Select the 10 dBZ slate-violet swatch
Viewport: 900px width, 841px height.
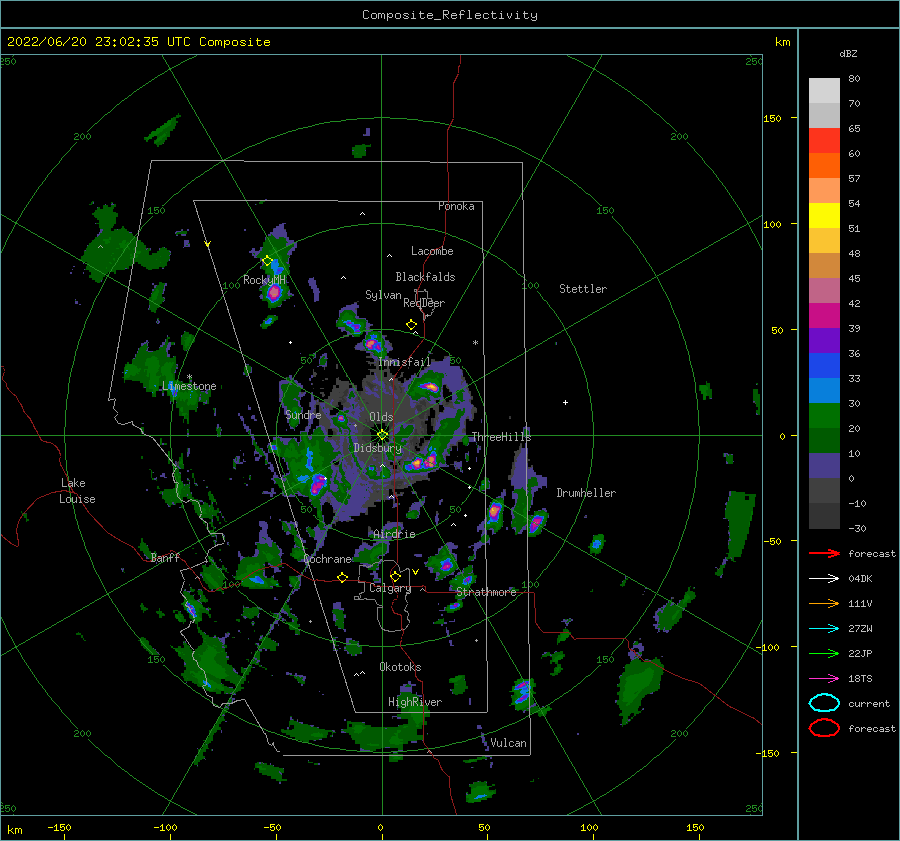coord(824,466)
